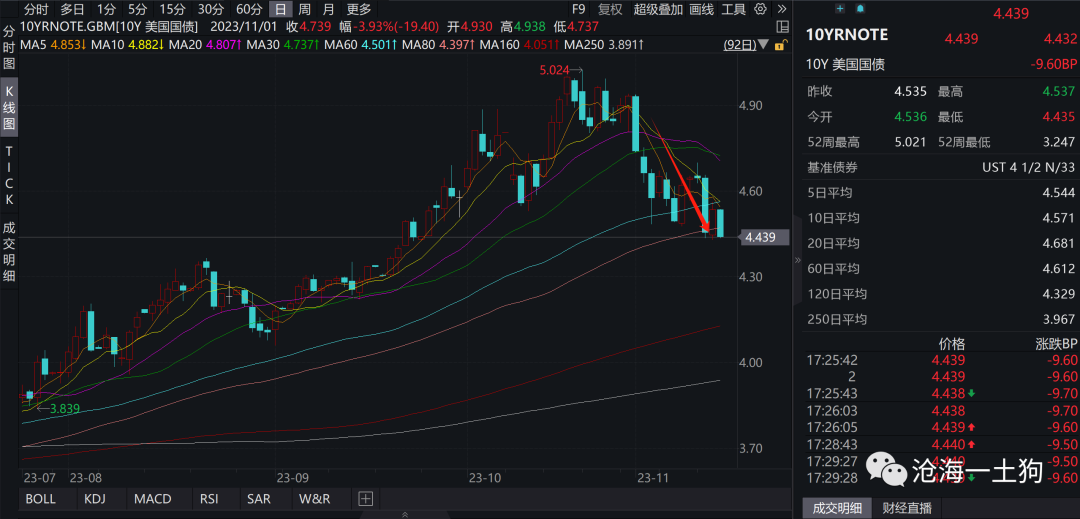Select the 日 daily interval

(x=280, y=10)
